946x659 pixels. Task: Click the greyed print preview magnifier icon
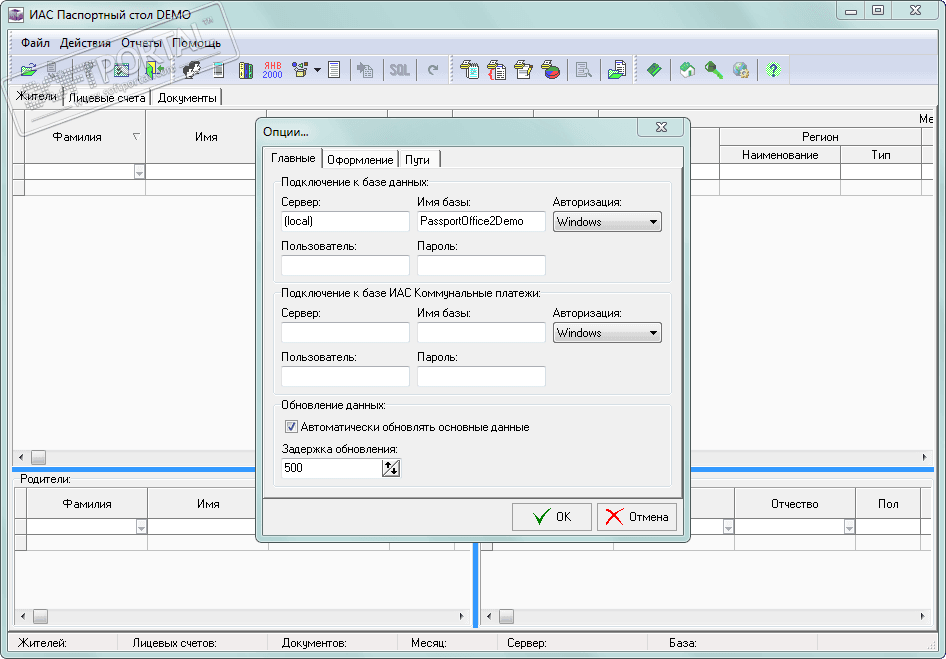pyautogui.click(x=583, y=70)
